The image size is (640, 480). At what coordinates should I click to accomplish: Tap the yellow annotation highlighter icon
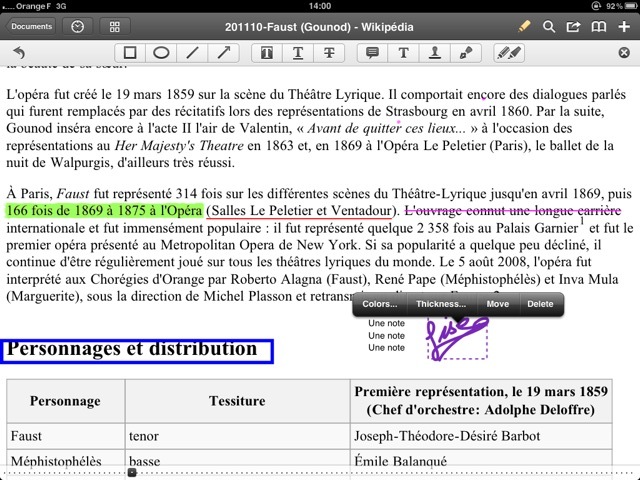point(524,27)
